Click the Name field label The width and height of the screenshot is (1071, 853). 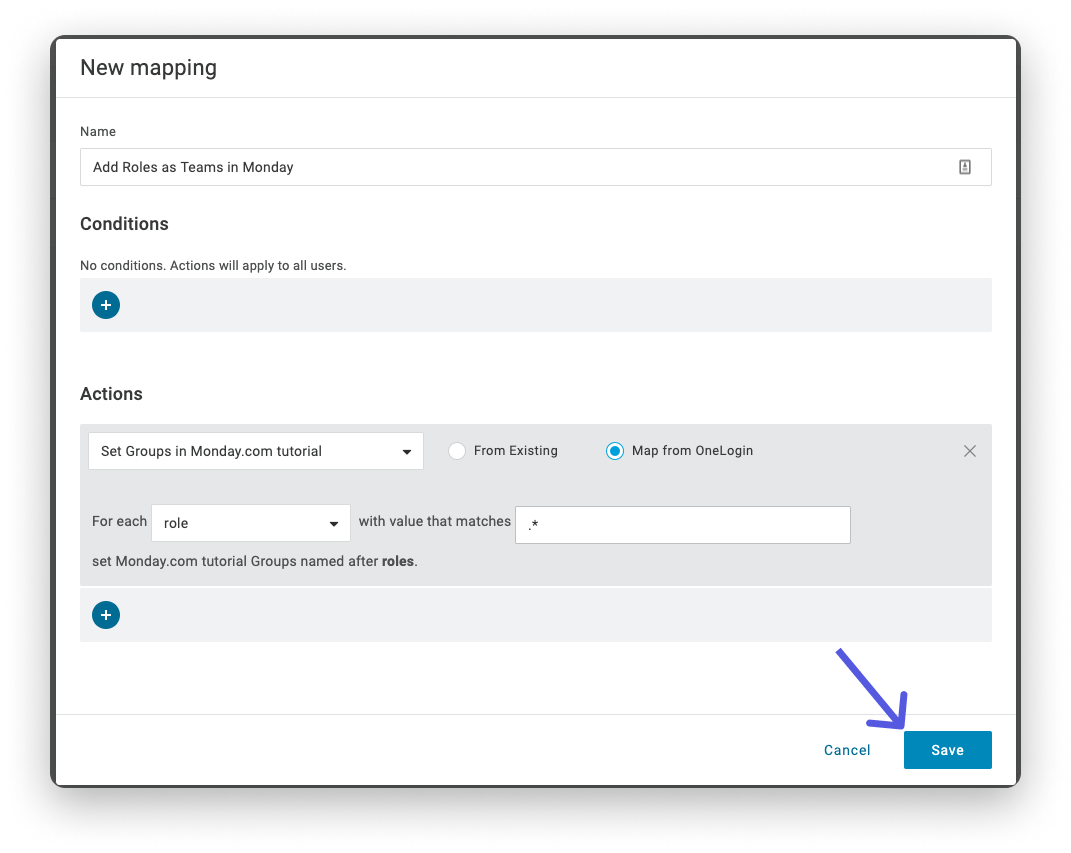[x=98, y=132]
